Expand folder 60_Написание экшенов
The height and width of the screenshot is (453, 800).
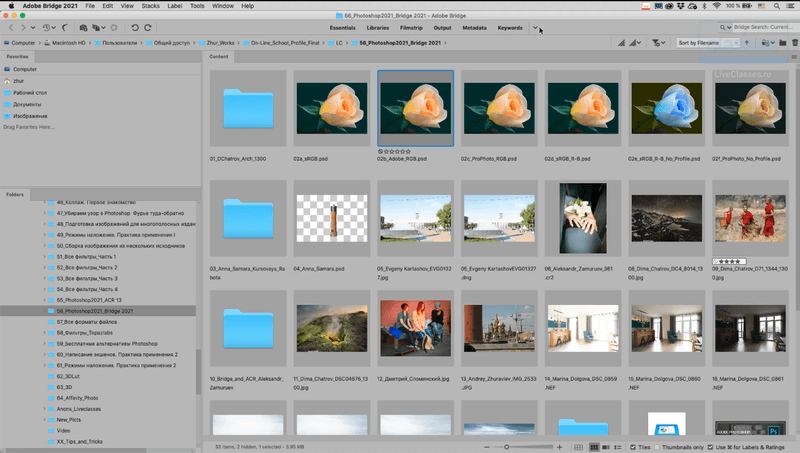(44, 355)
